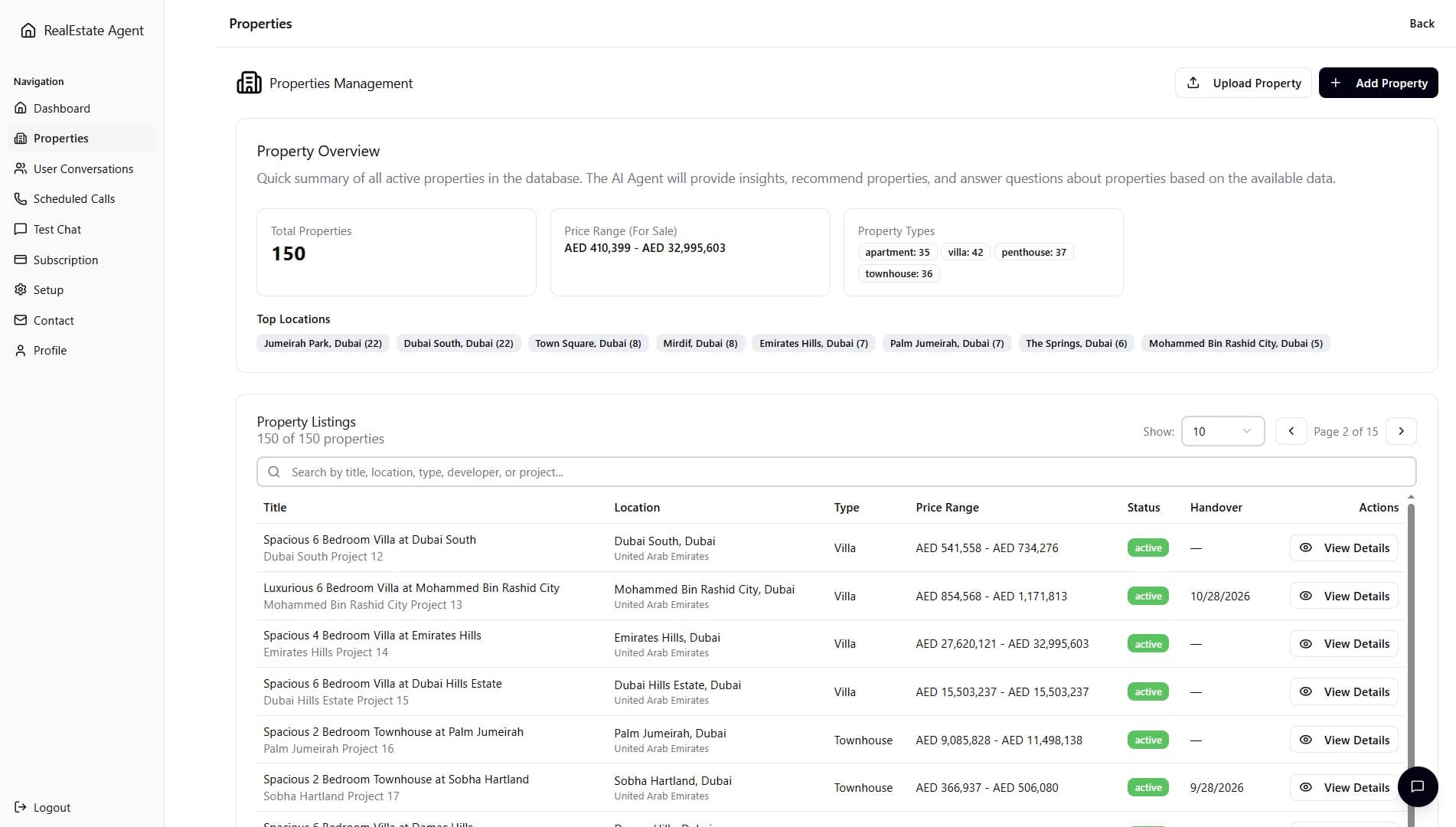The height and width of the screenshot is (827, 1456).
Task: Click the eye icon in the Palm Jumeirah townhouse row
Action: pyautogui.click(x=1306, y=740)
